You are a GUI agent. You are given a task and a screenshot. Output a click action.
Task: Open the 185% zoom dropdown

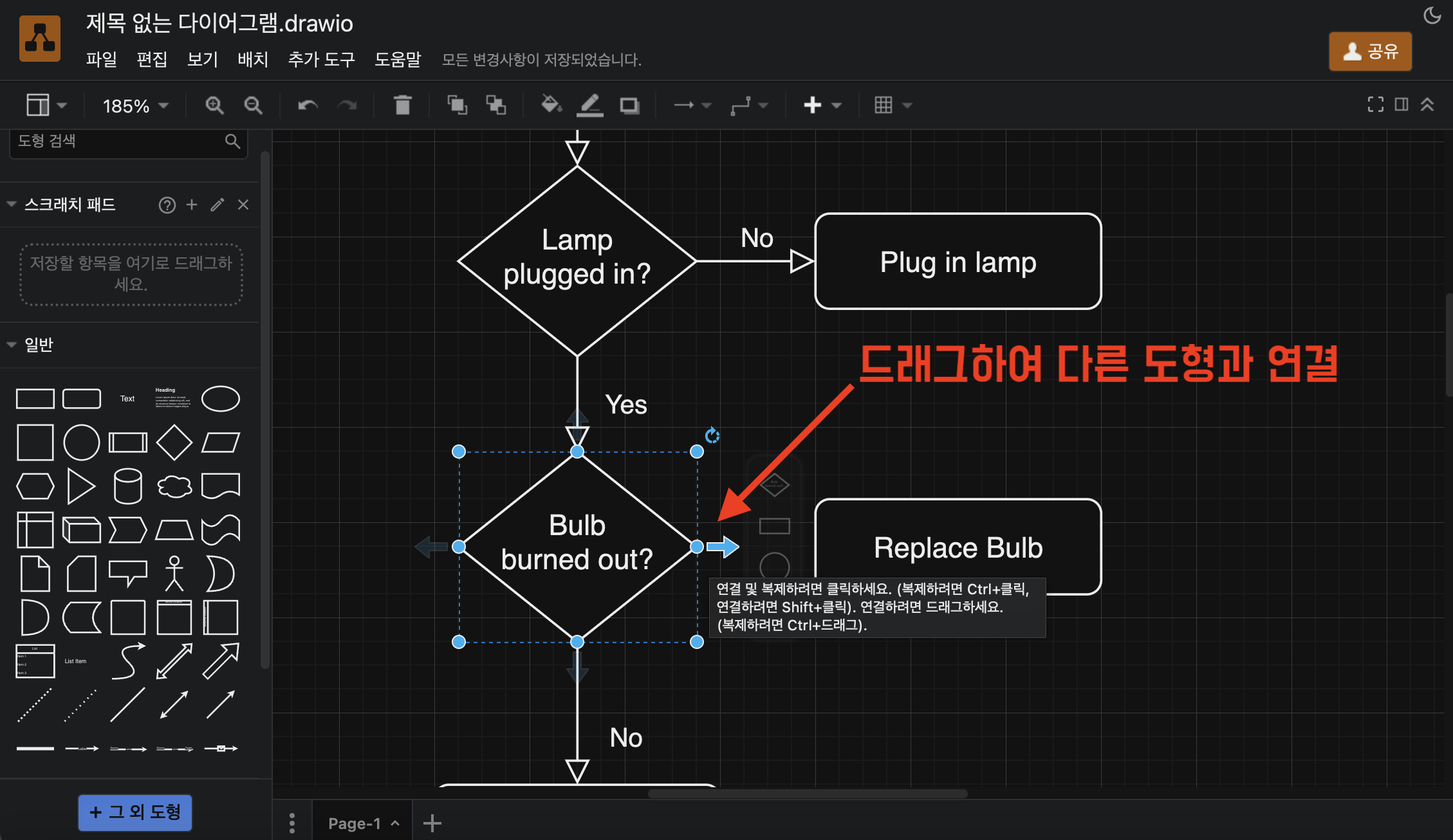coord(136,105)
